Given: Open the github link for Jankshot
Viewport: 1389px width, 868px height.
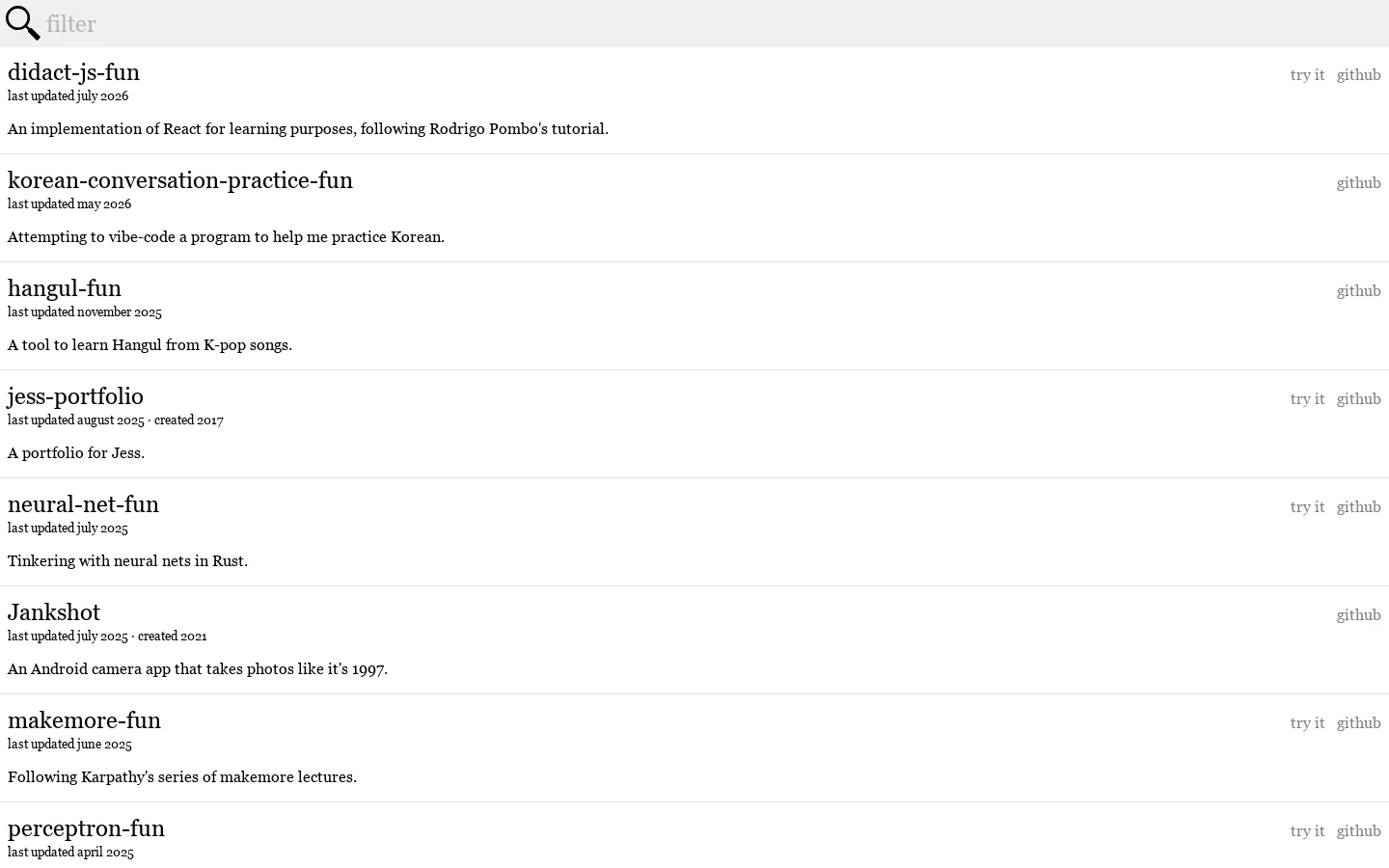Looking at the screenshot, I should tap(1358, 614).
